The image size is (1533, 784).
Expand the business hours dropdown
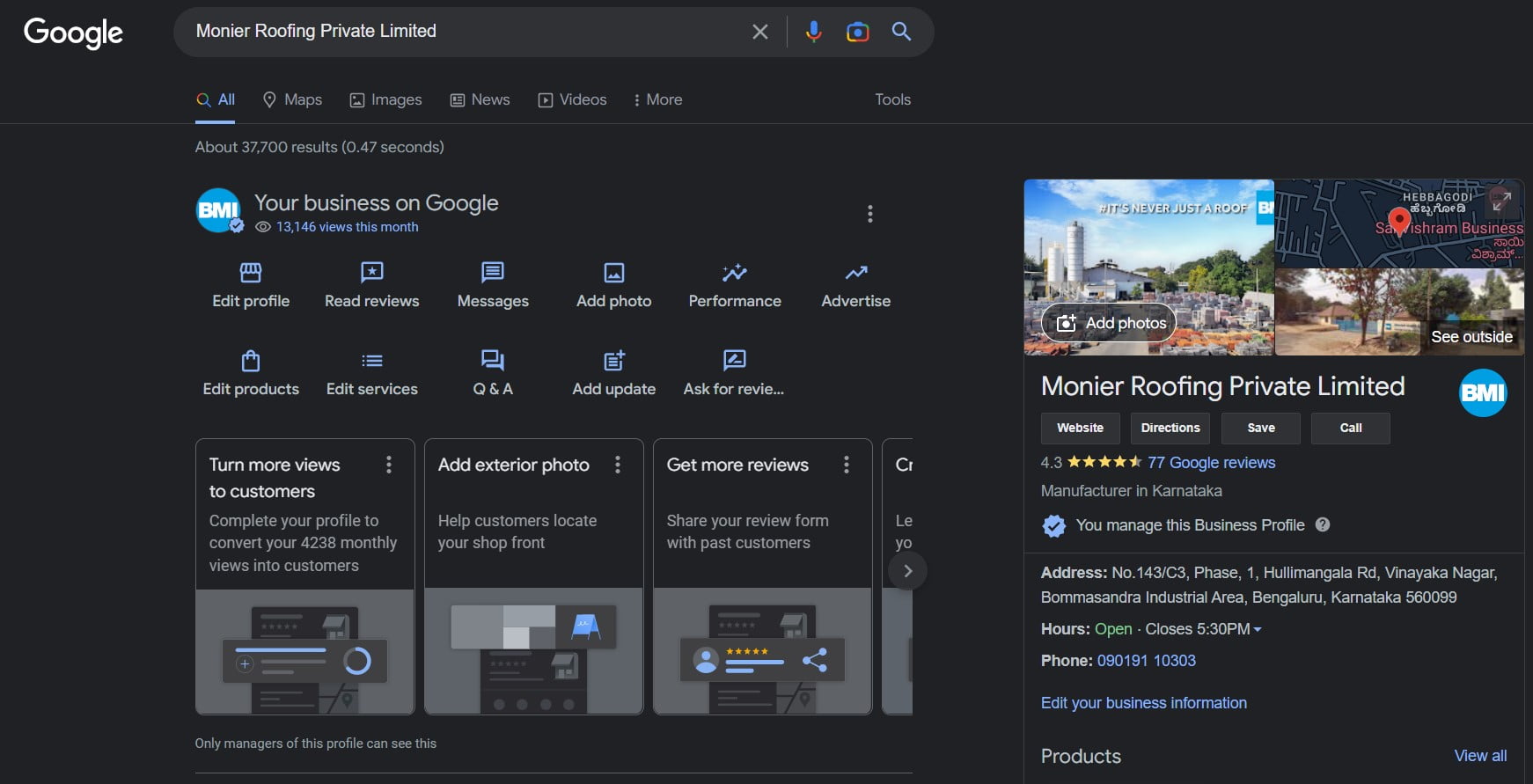pos(1258,629)
